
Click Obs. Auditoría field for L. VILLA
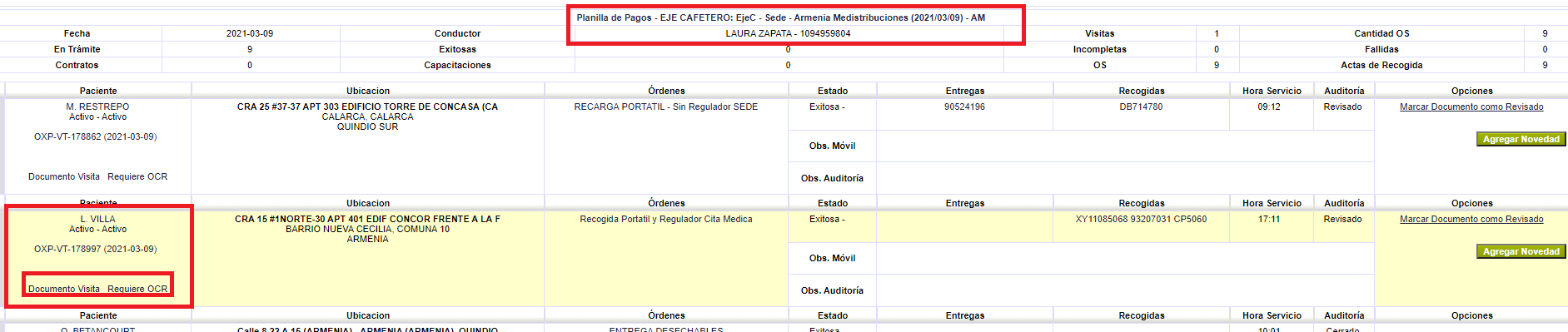coord(1125,290)
